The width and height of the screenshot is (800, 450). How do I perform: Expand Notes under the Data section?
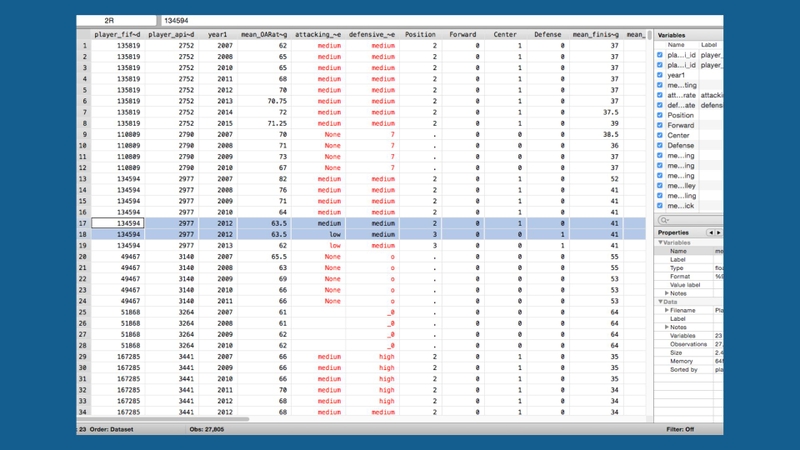click(x=666, y=327)
